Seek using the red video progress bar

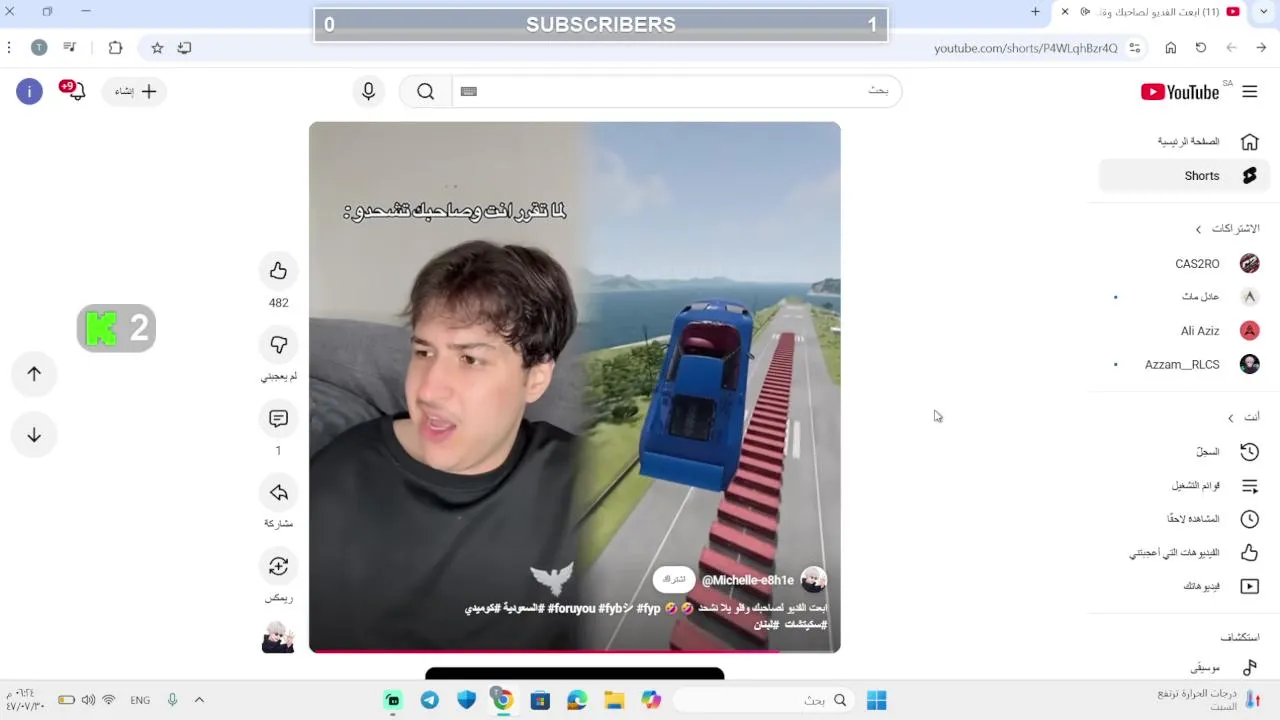click(575, 651)
